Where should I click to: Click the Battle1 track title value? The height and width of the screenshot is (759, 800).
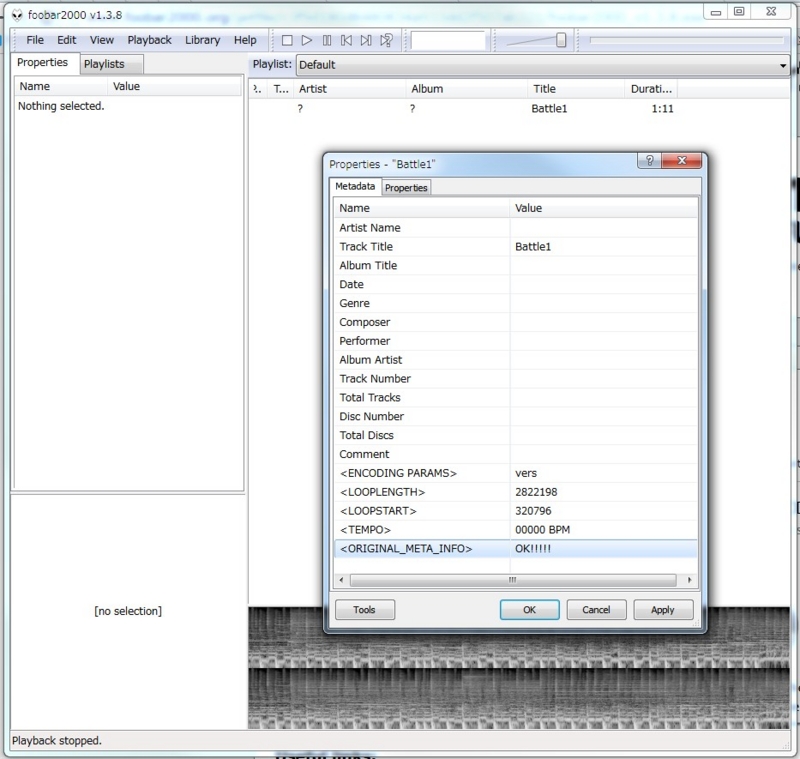click(533, 247)
